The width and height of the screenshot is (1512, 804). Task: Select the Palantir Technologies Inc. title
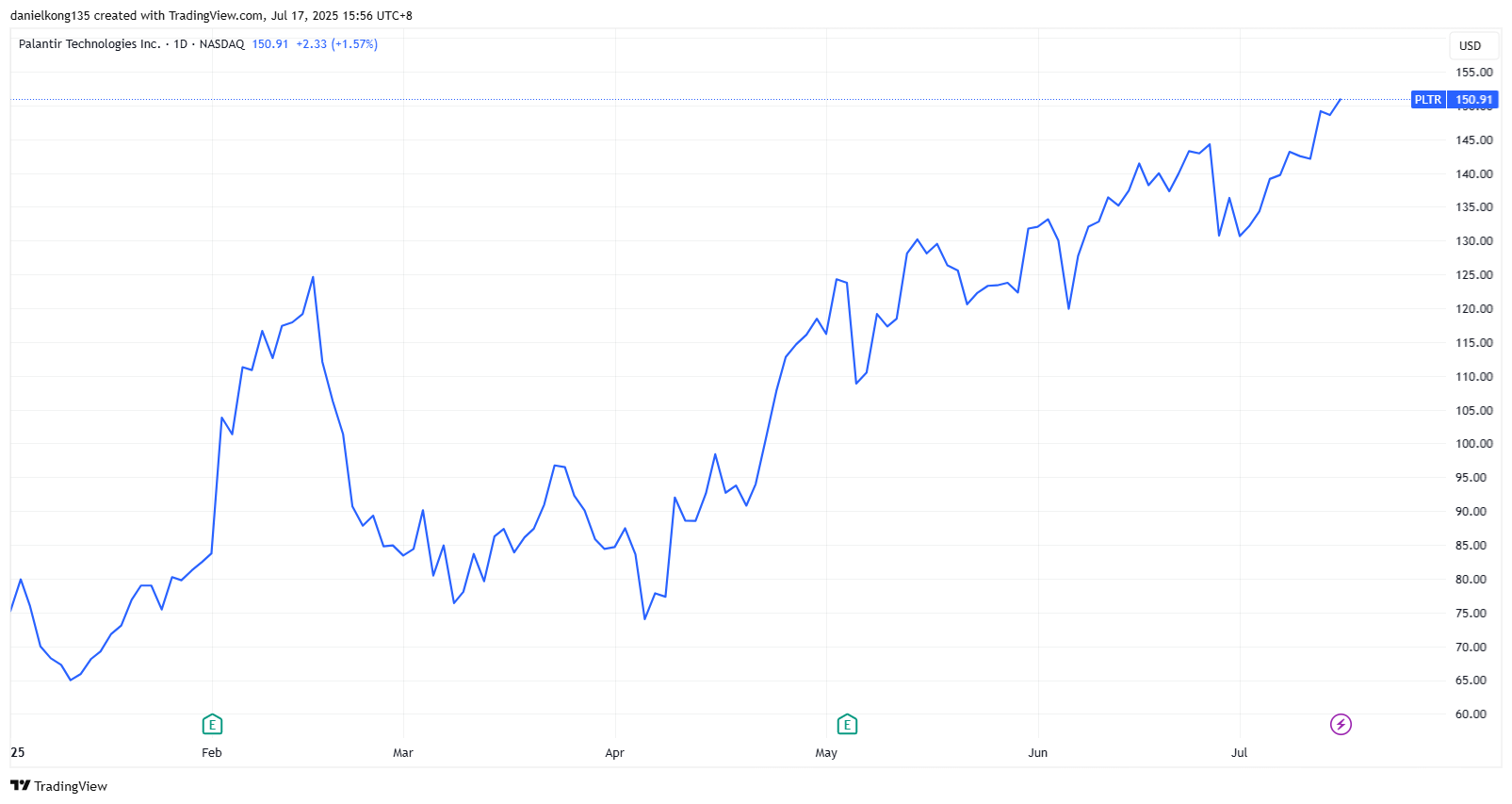coord(89,44)
